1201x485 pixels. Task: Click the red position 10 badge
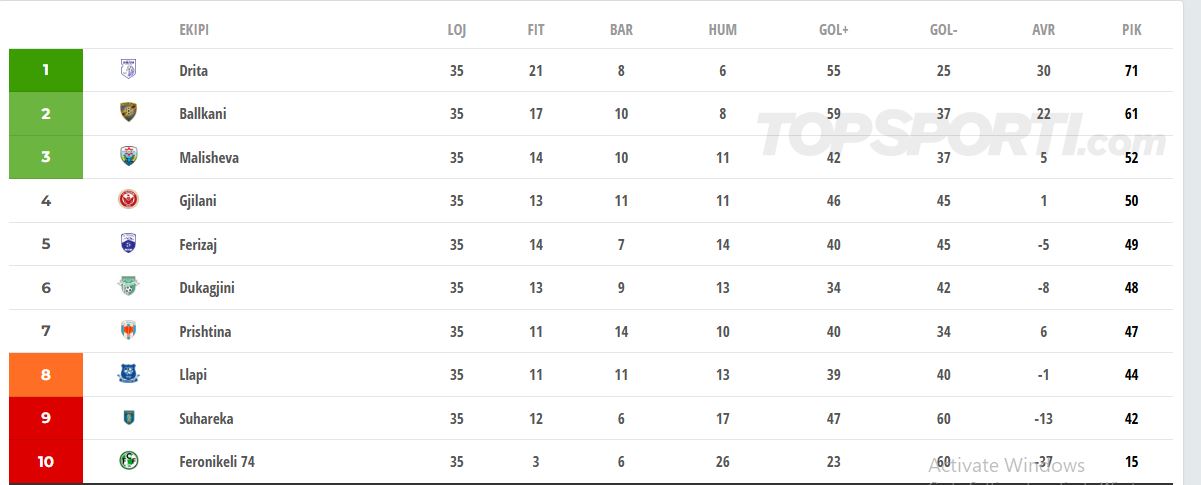(x=46, y=461)
